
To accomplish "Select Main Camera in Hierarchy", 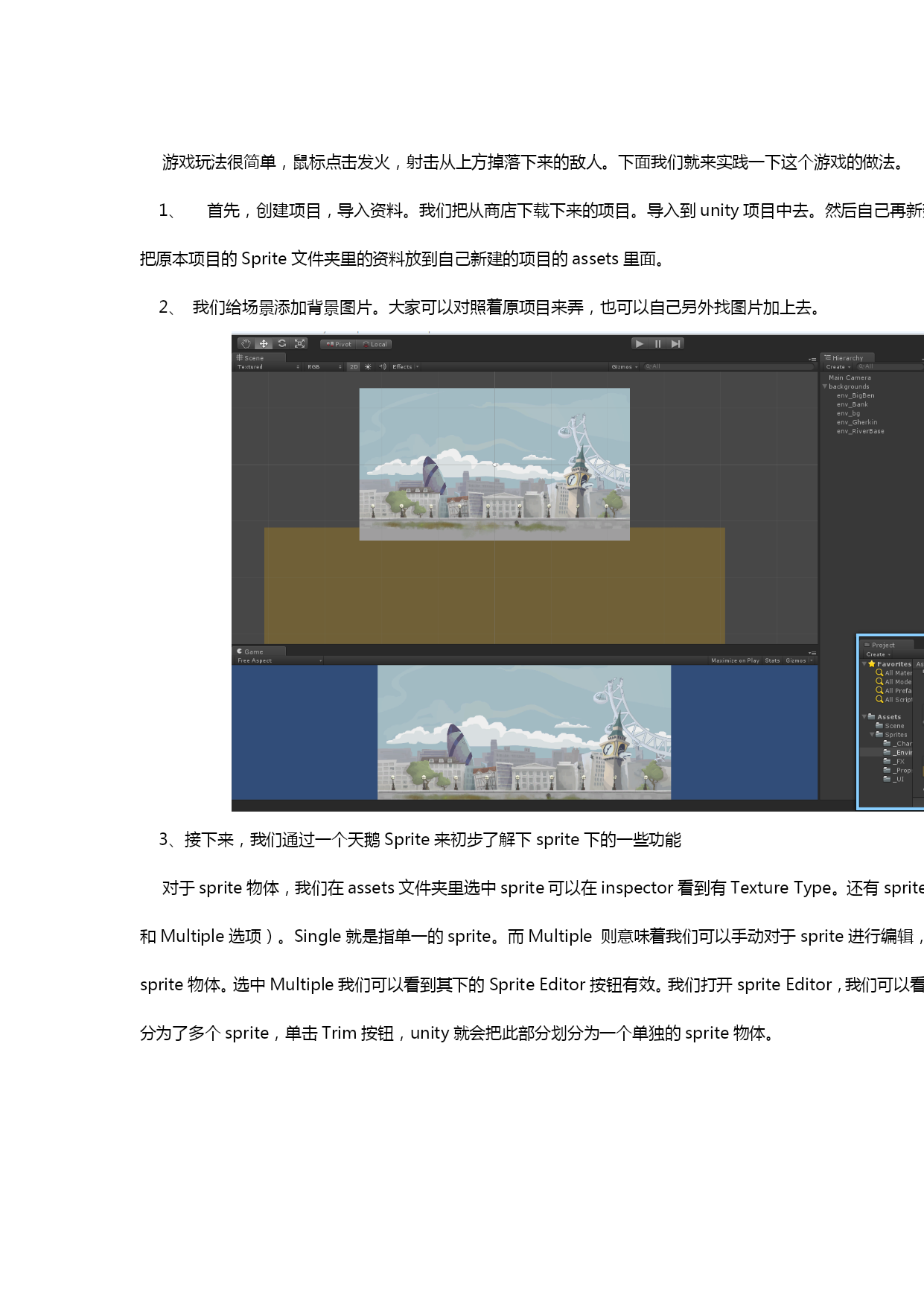I will 850,378.
